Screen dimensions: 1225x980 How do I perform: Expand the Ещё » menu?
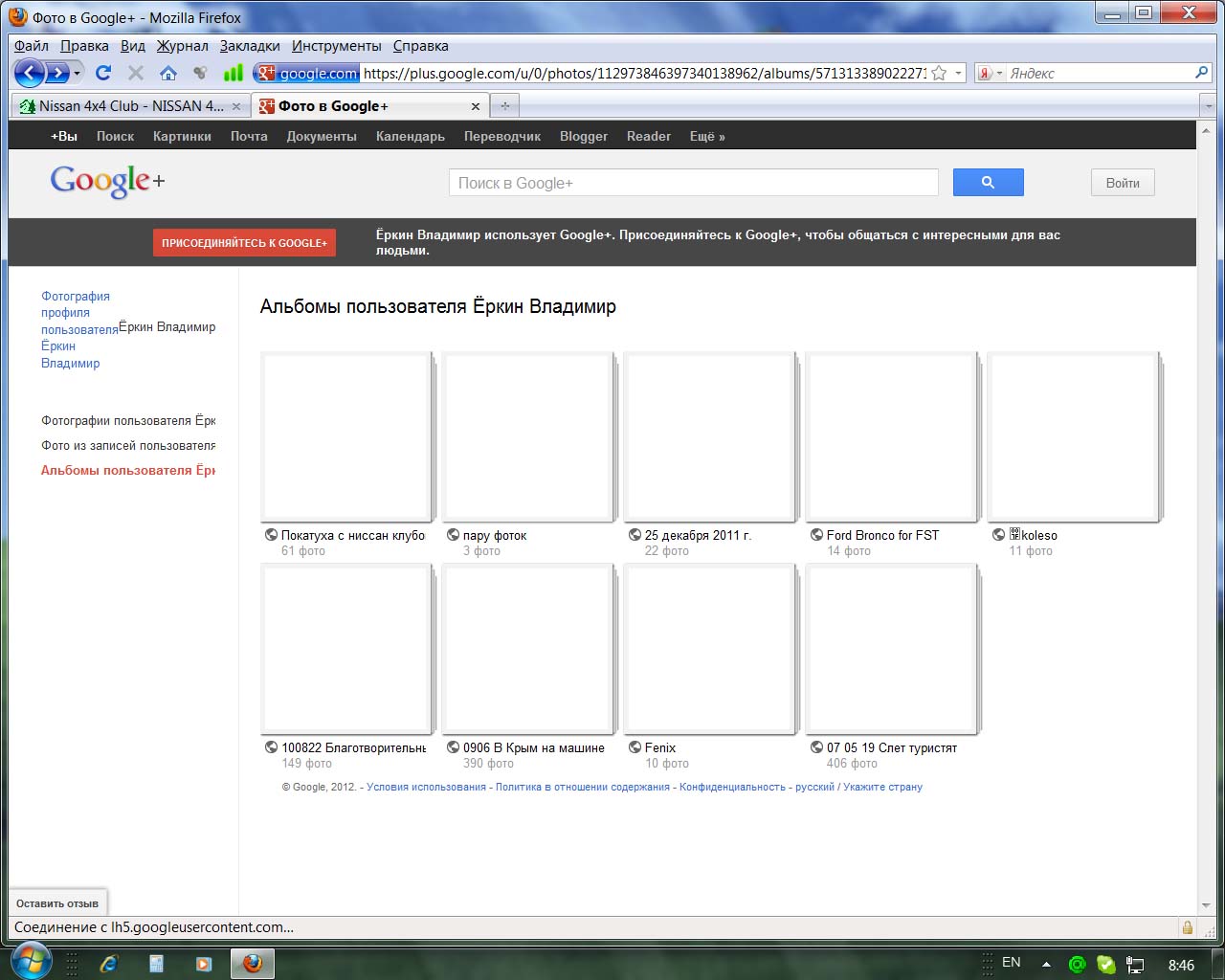pyautogui.click(x=707, y=136)
